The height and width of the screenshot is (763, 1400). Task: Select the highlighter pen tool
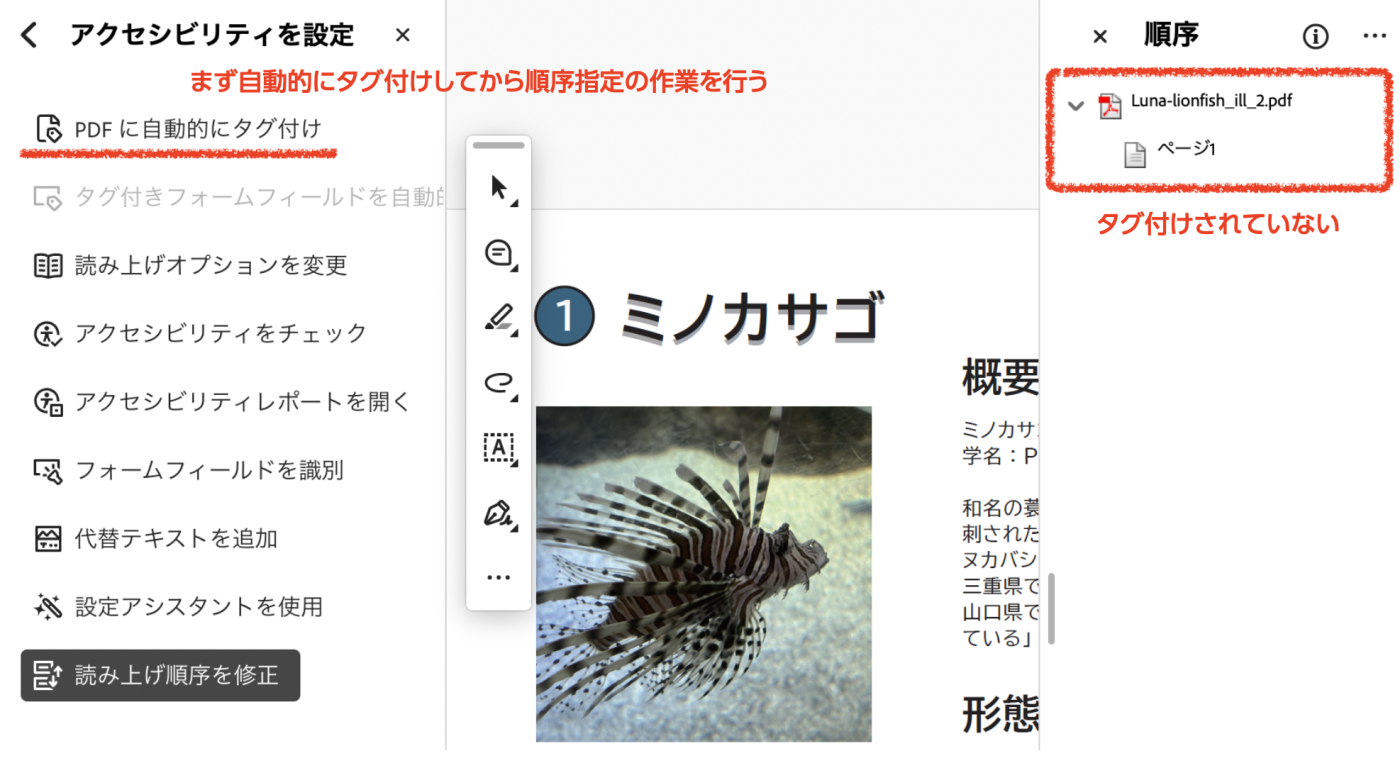pos(499,318)
